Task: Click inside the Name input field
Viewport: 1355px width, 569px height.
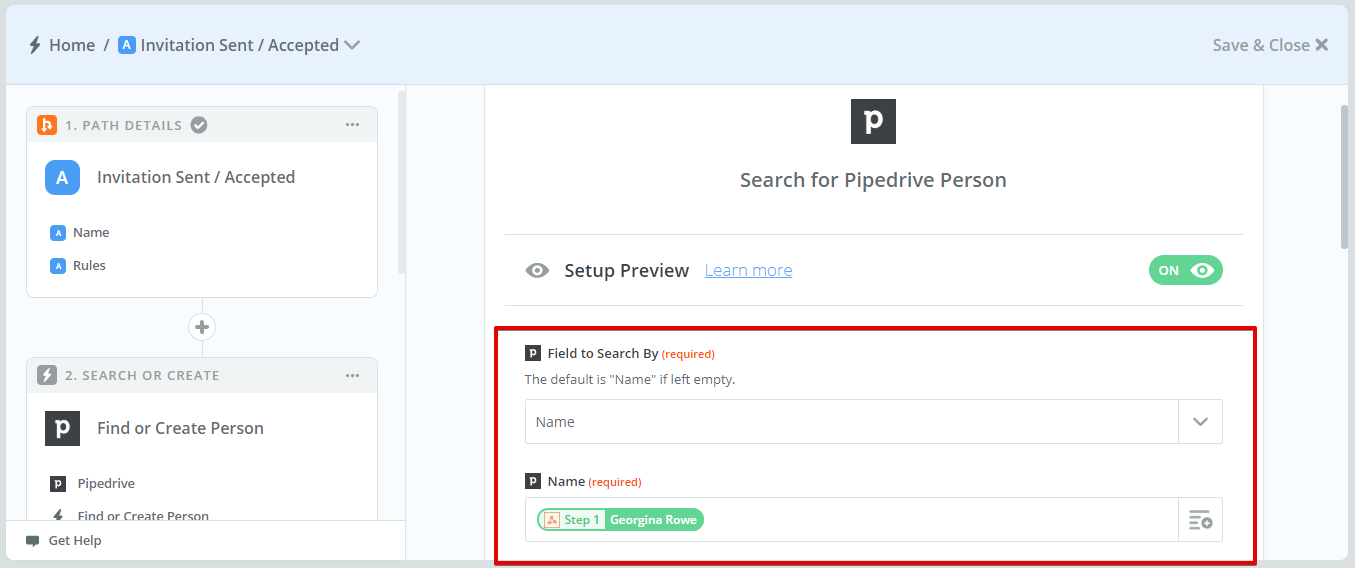Action: click(851, 520)
